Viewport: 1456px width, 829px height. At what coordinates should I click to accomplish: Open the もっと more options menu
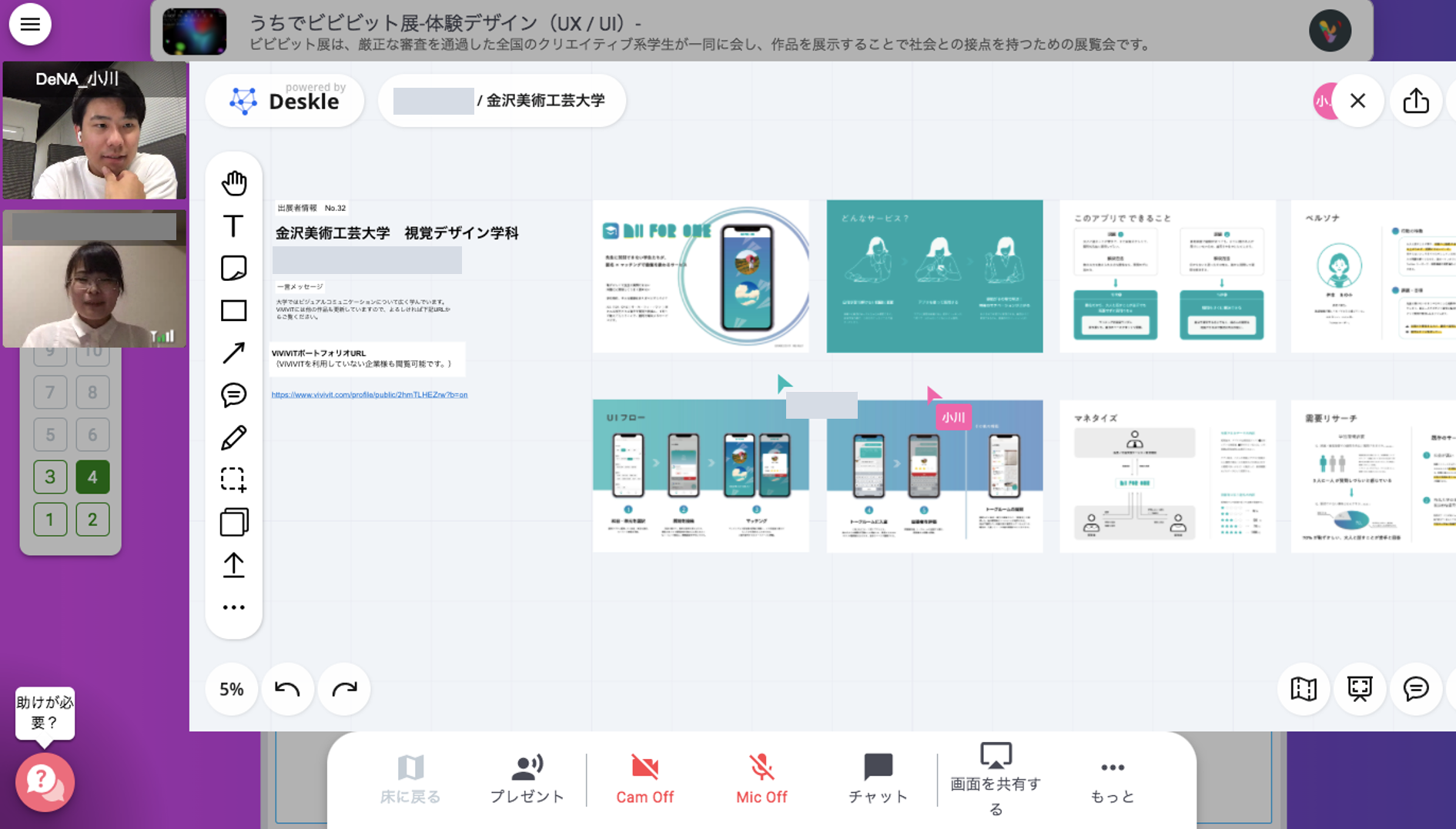pos(1112,779)
